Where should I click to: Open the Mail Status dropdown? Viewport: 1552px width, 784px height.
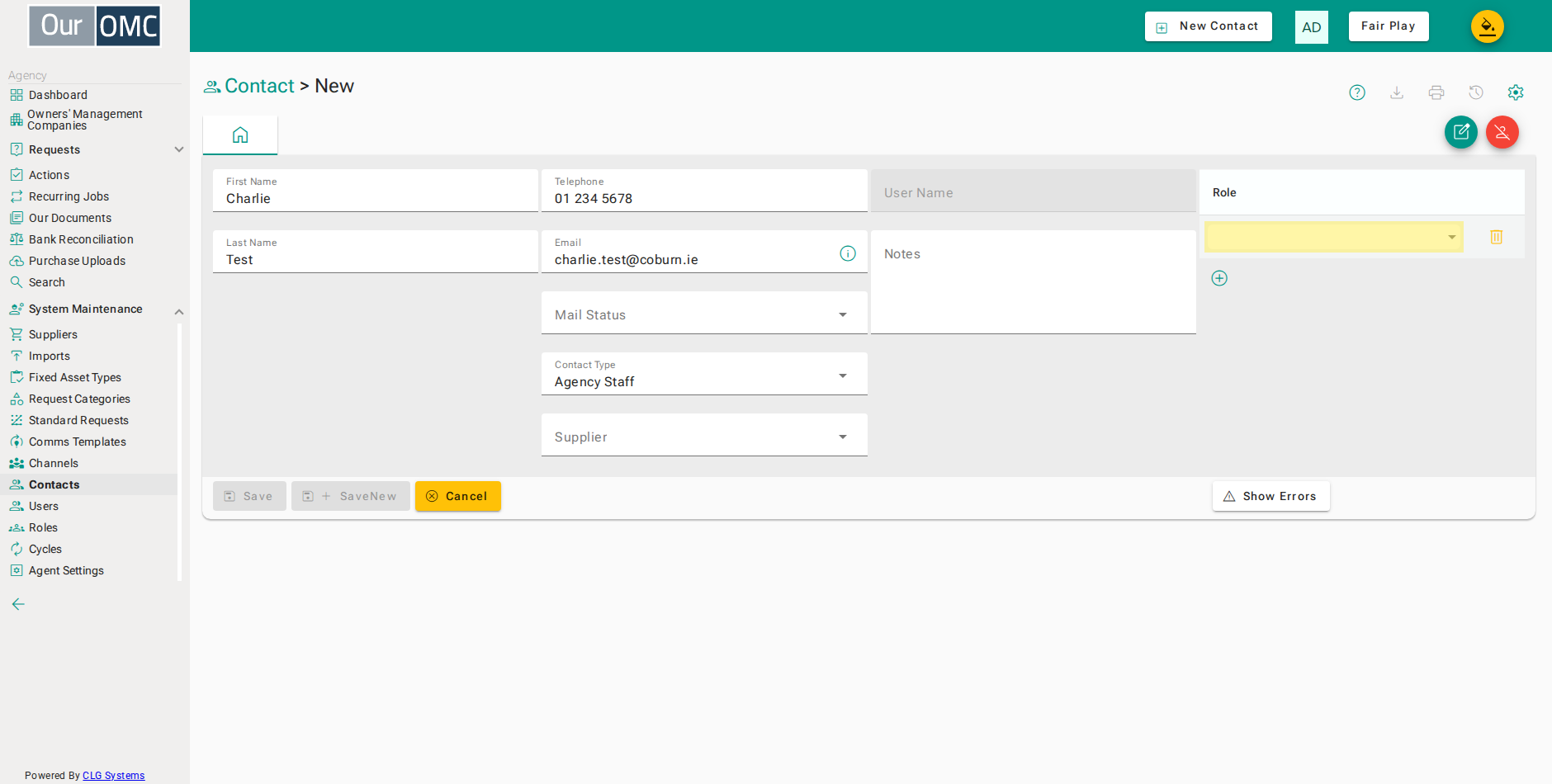tap(704, 313)
